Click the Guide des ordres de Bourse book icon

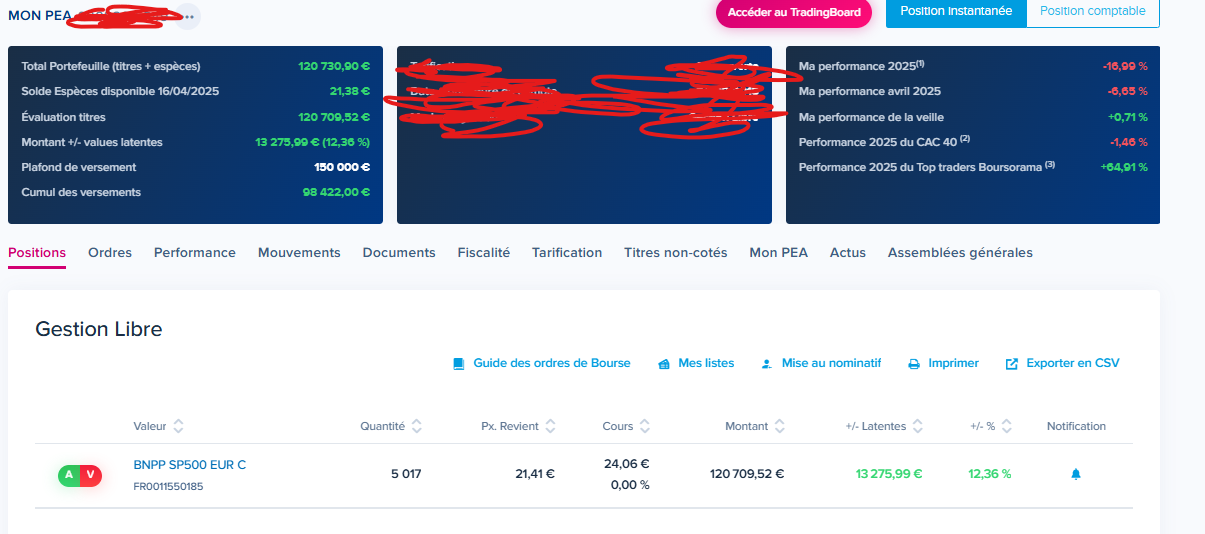pyautogui.click(x=459, y=364)
